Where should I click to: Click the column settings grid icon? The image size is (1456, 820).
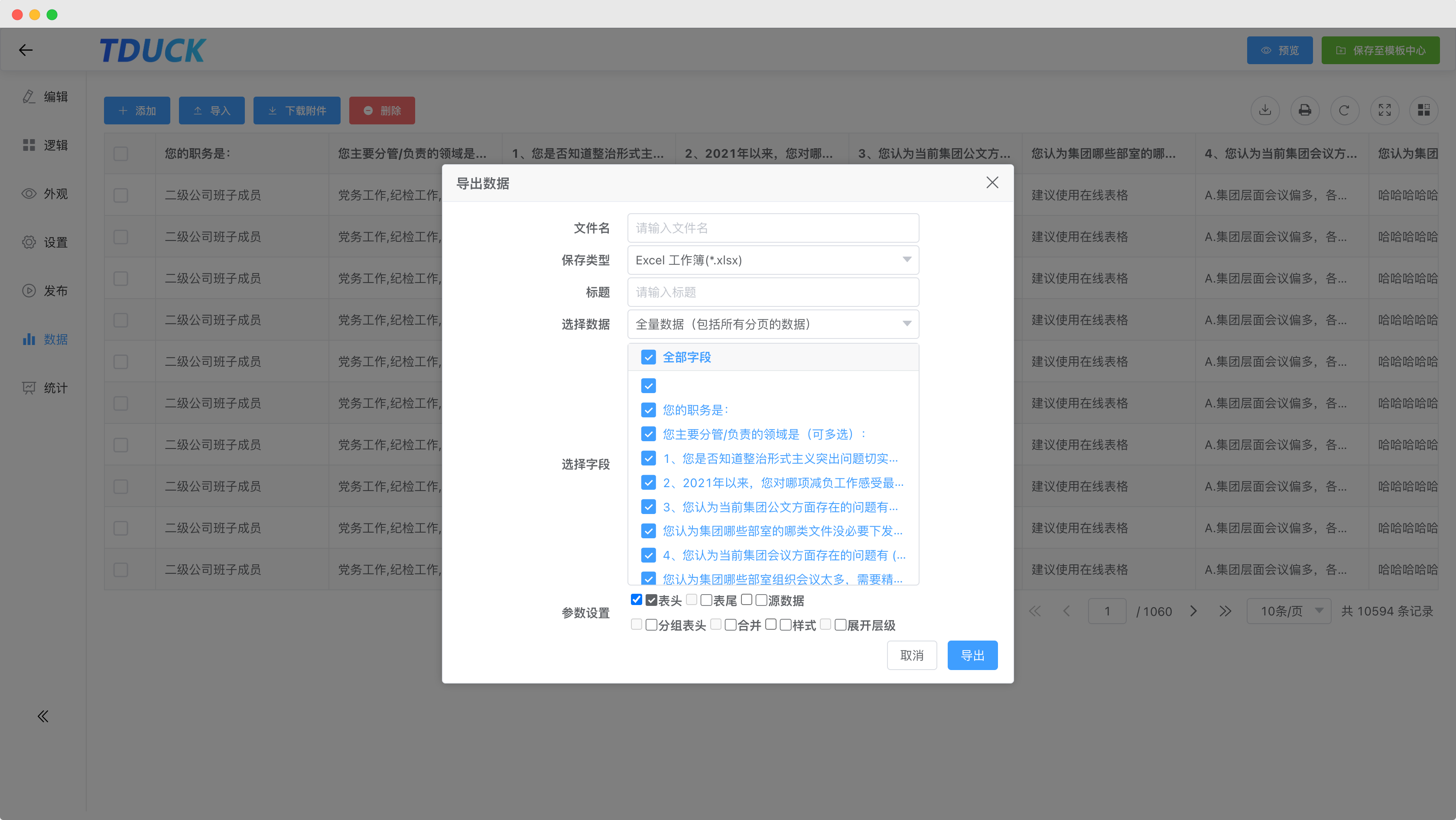tap(1424, 110)
